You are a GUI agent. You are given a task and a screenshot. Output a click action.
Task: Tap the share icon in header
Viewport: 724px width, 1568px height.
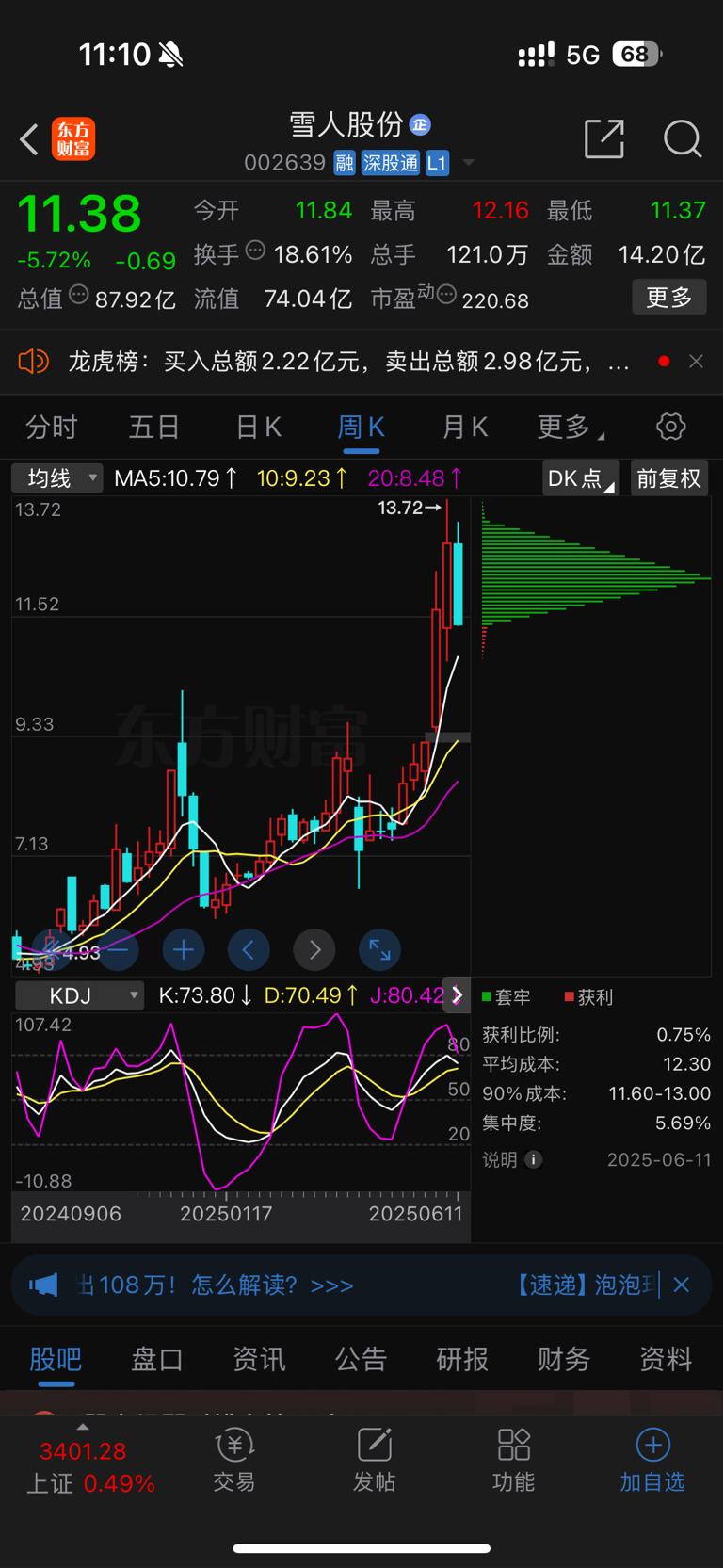click(604, 138)
